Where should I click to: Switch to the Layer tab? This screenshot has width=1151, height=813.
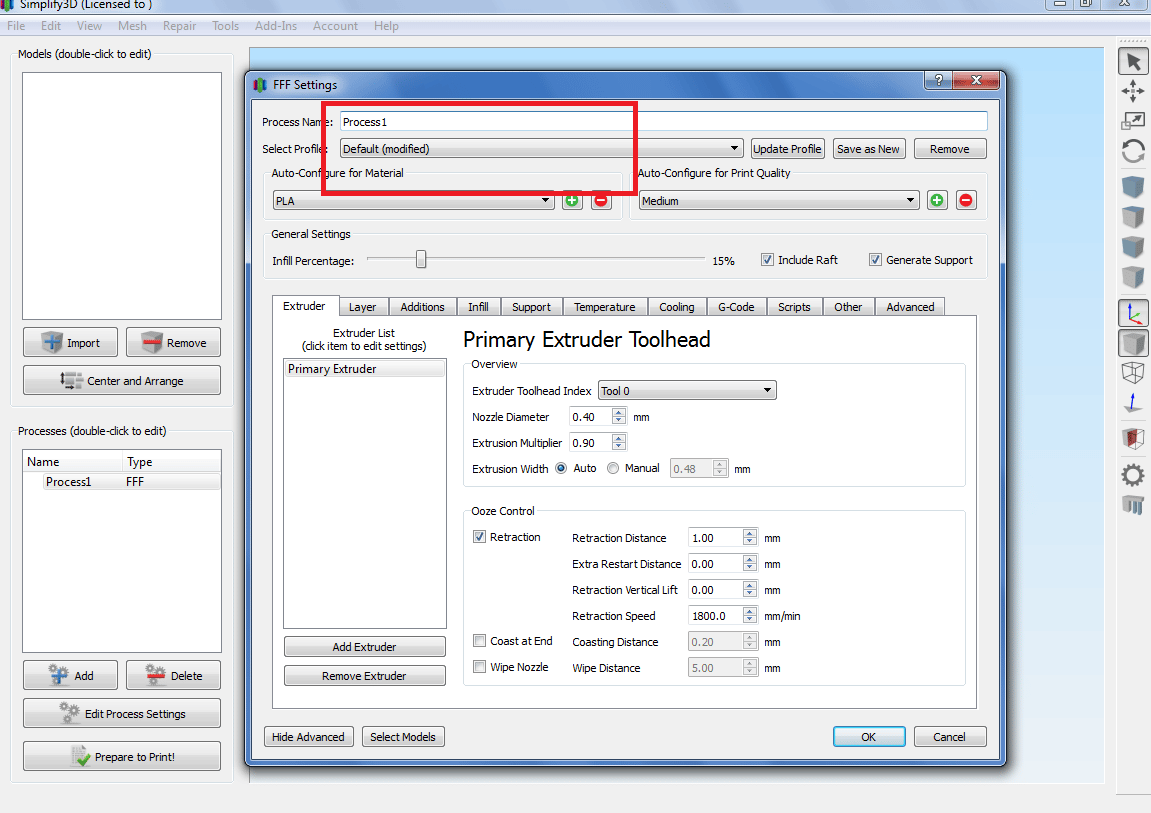pos(363,307)
